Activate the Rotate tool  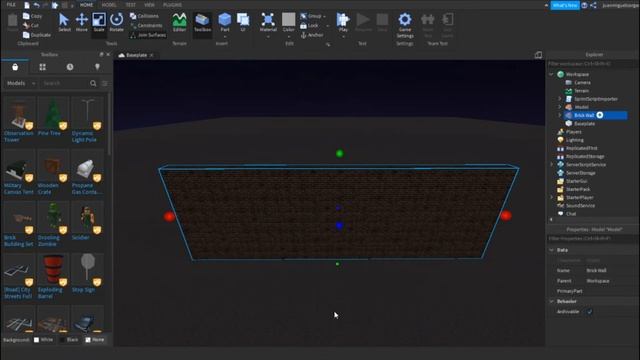[116, 22]
